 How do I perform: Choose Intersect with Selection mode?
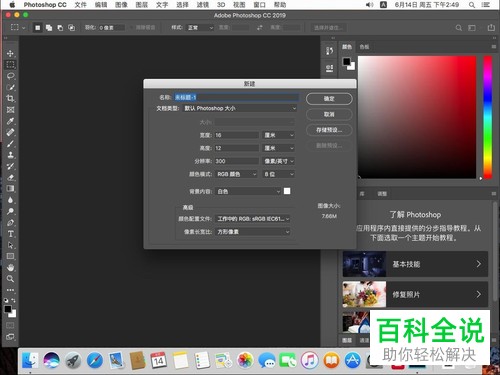pos(71,28)
